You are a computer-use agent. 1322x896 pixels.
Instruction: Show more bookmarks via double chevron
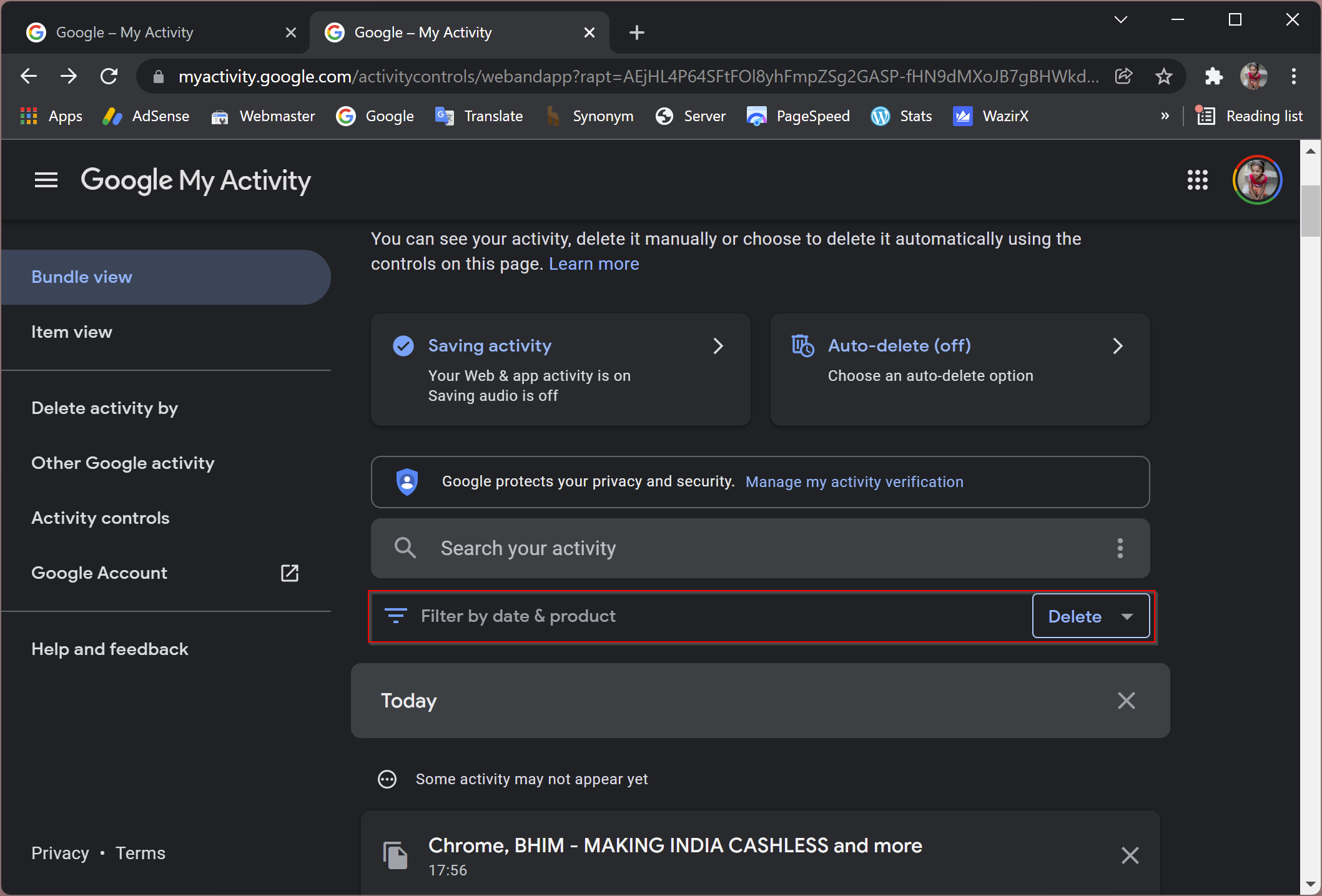(1165, 116)
